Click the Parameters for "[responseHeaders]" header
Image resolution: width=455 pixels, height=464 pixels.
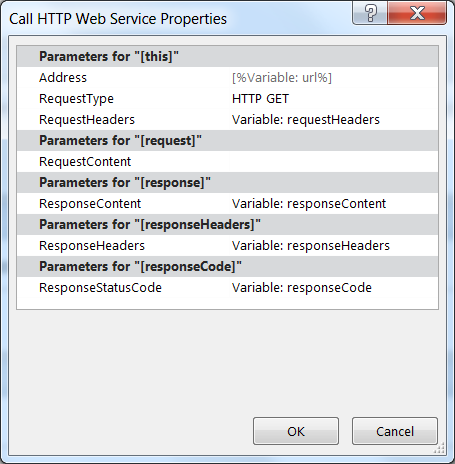227,224
